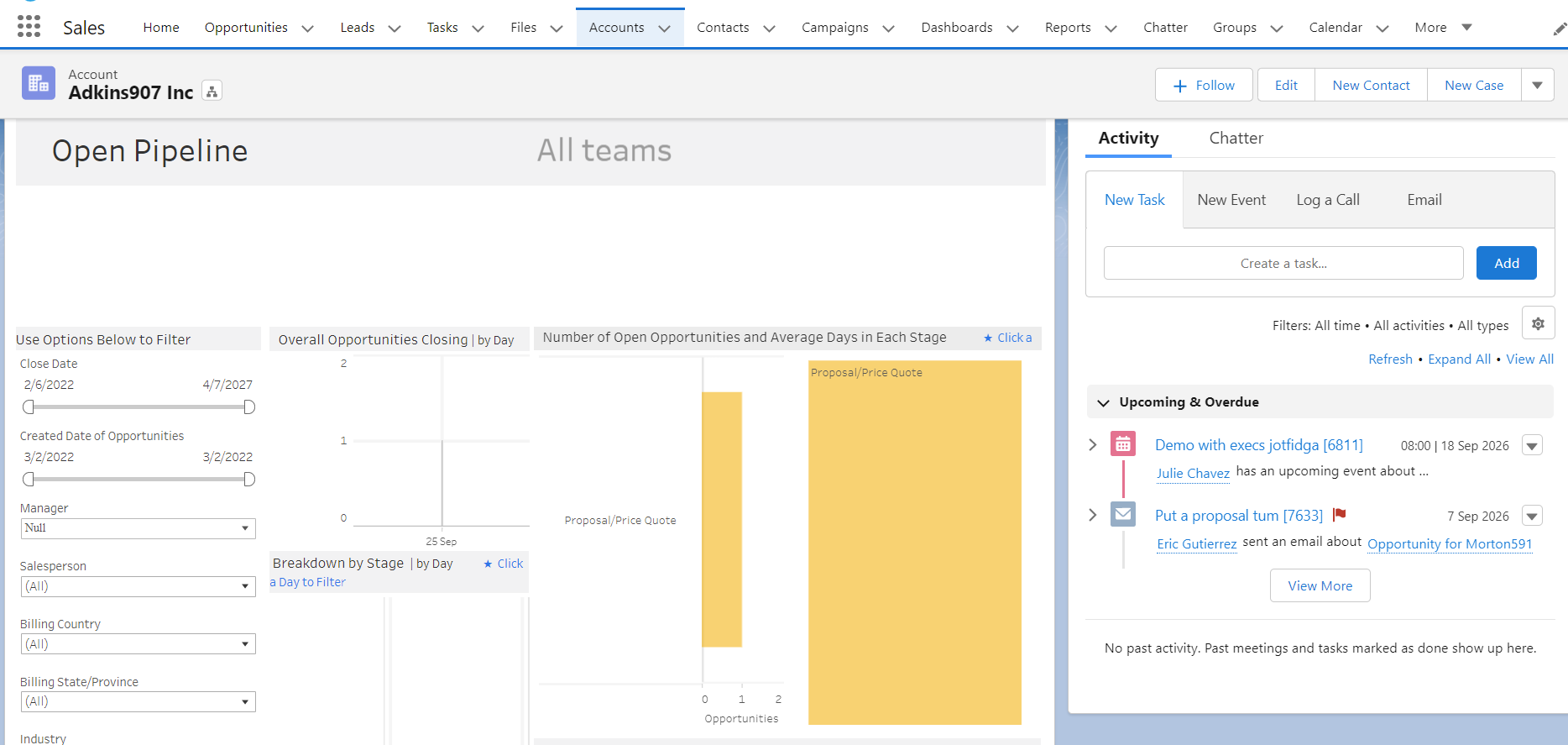Click the Close Date slider's right handle
Viewport: 1568px width, 745px height.
click(x=249, y=407)
